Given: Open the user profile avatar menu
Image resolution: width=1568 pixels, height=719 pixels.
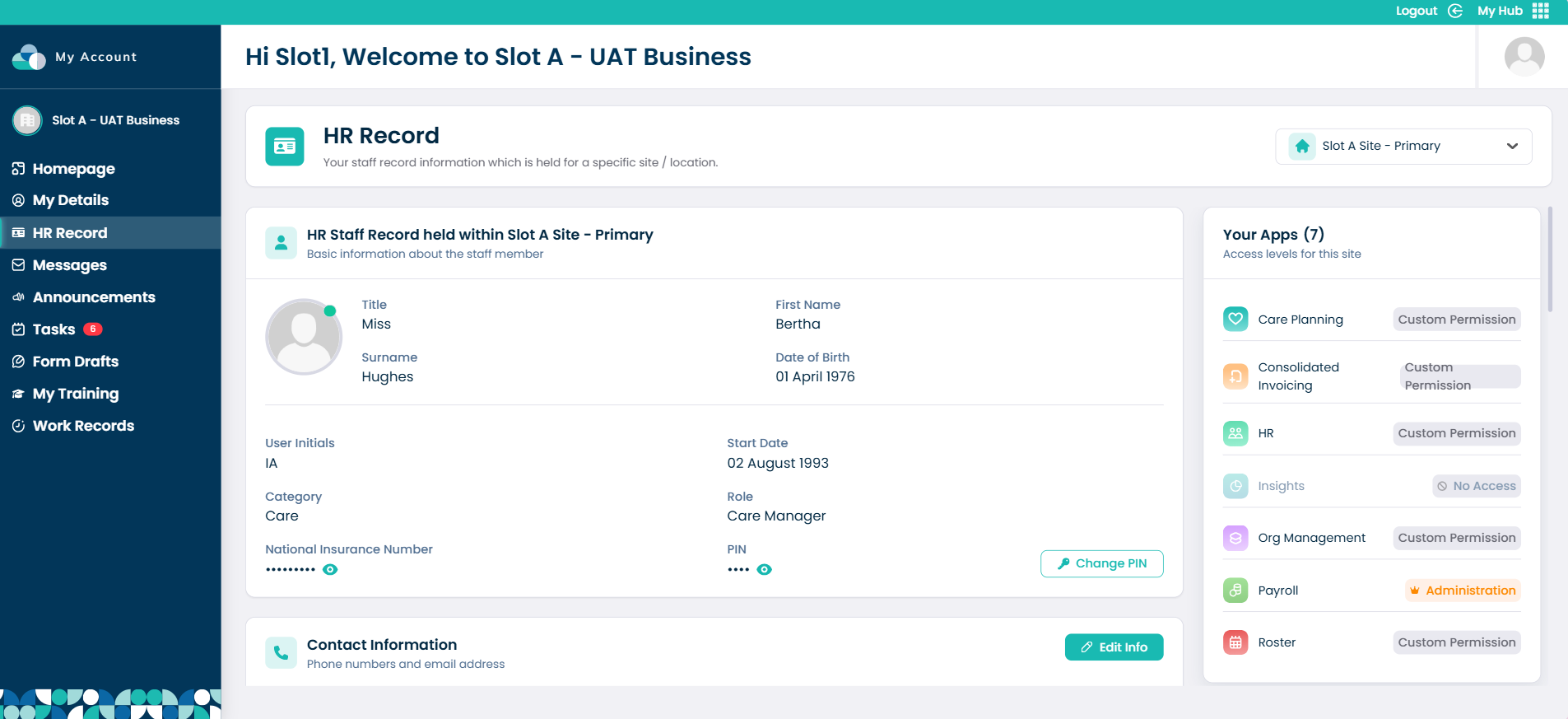Looking at the screenshot, I should [1524, 57].
